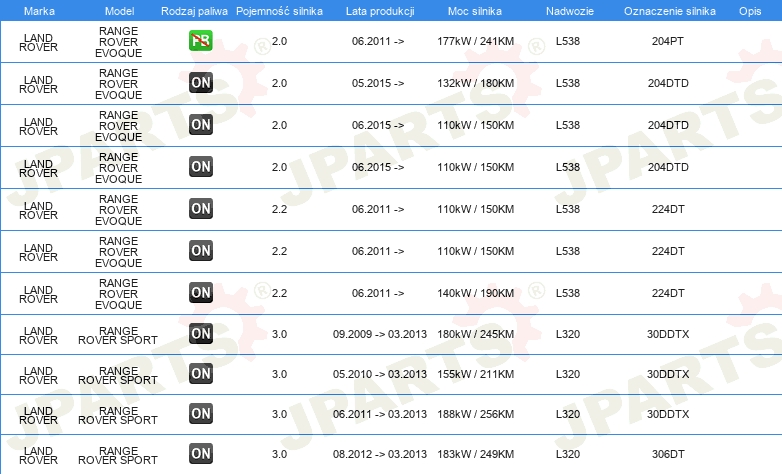Click the Marka column header

pyautogui.click(x=39, y=11)
